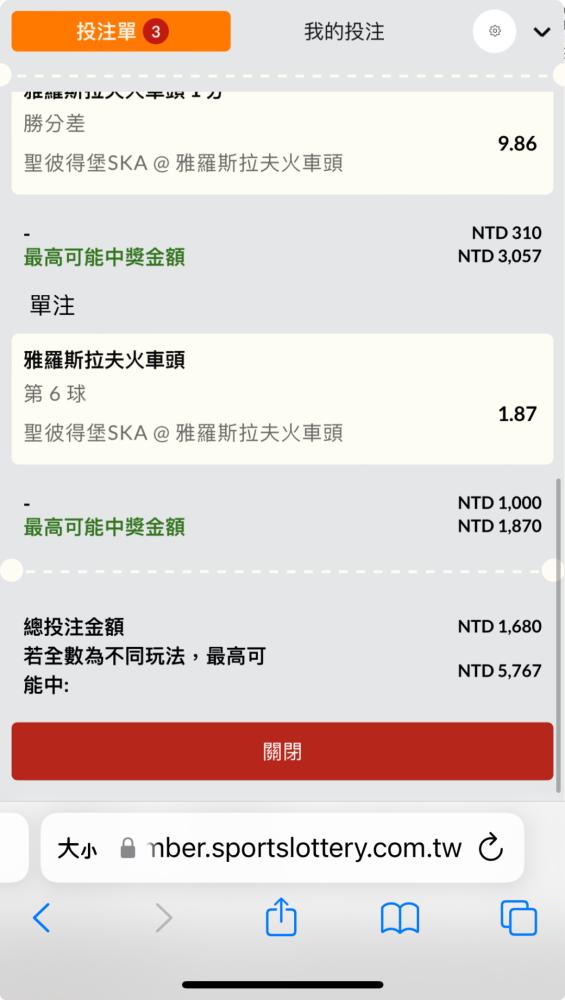565x1000 pixels.
Task: Collapse the bet slip with chevron arrow
Action: coord(541,31)
